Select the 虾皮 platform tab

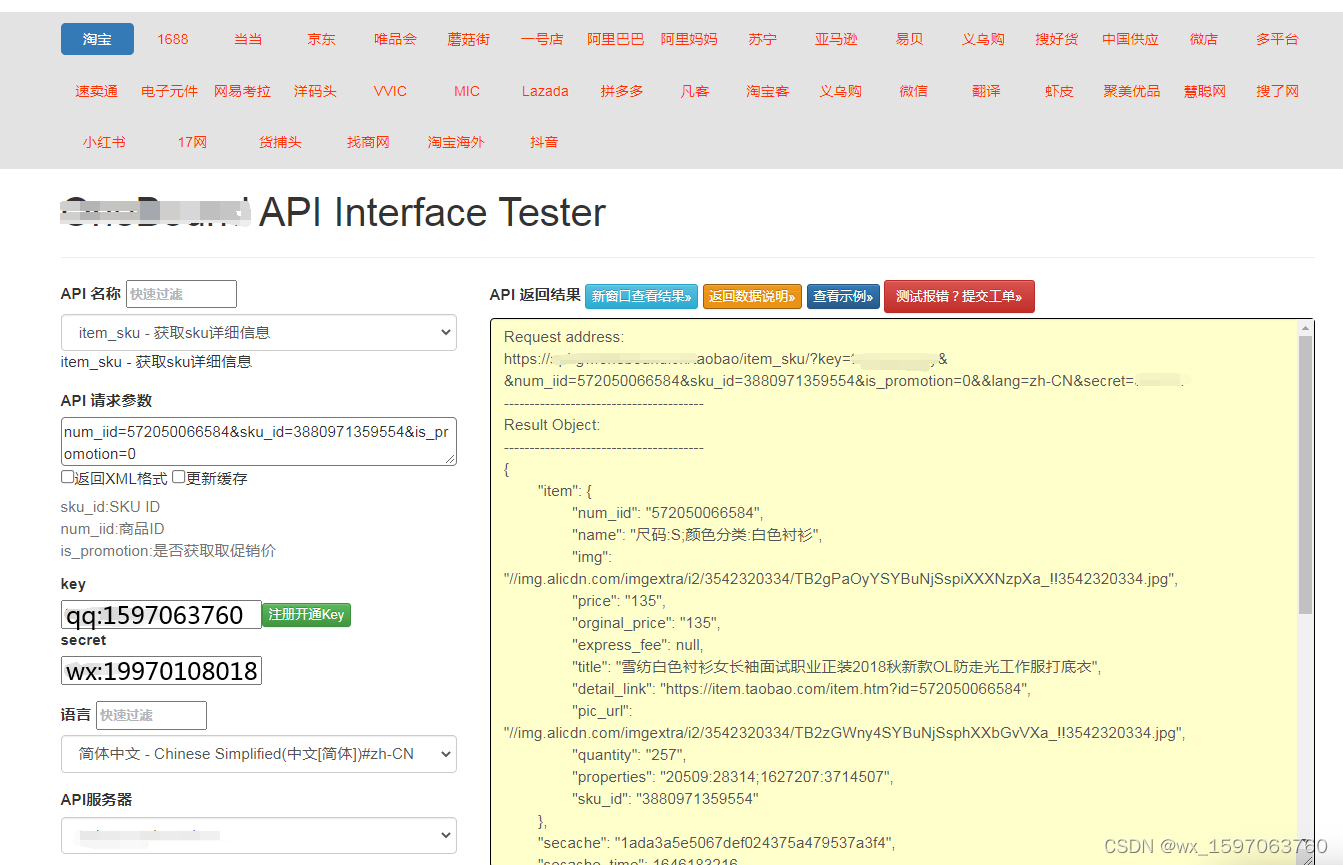(1059, 91)
